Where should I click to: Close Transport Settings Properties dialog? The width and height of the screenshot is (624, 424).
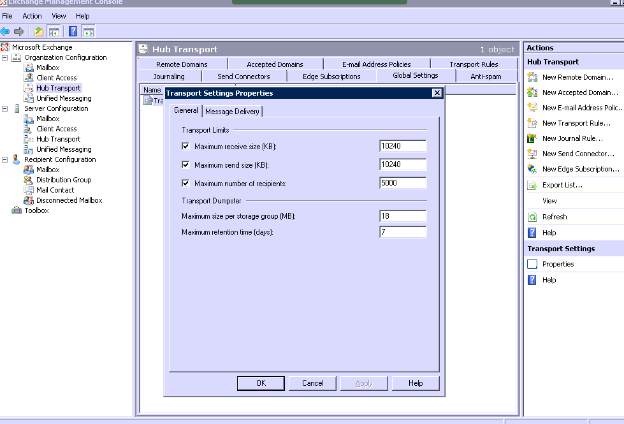coord(437,93)
